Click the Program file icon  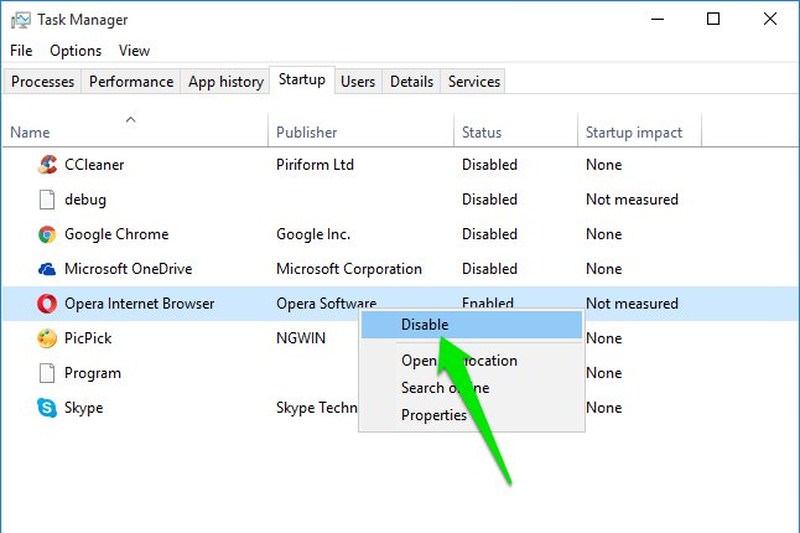point(47,373)
